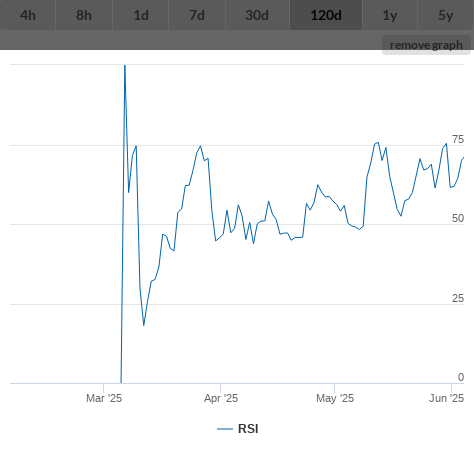474x455 pixels.
Task: Click the 75 y-axis value label
Action: [x=458, y=139]
